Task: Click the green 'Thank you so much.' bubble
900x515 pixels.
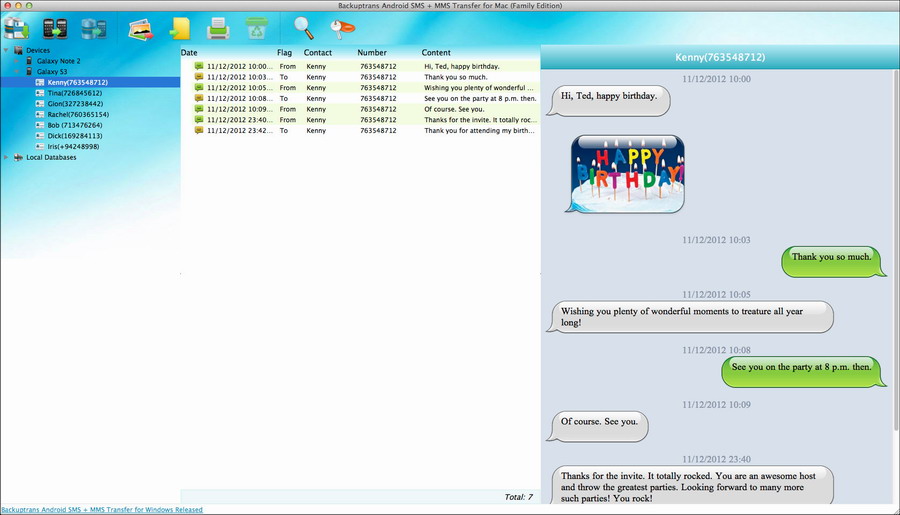Action: click(833, 261)
